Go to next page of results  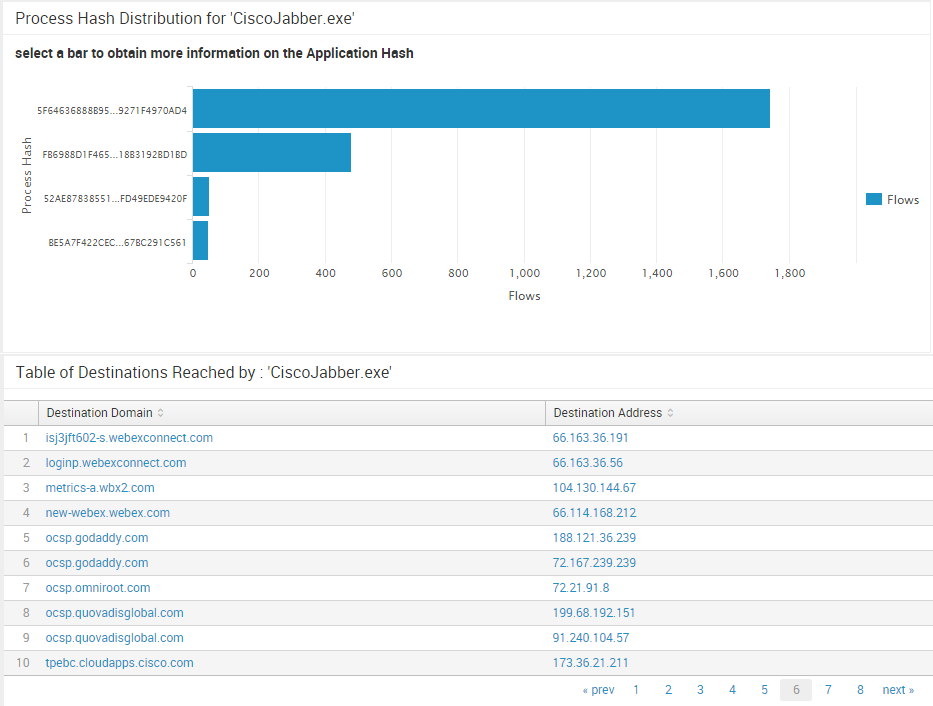898,690
